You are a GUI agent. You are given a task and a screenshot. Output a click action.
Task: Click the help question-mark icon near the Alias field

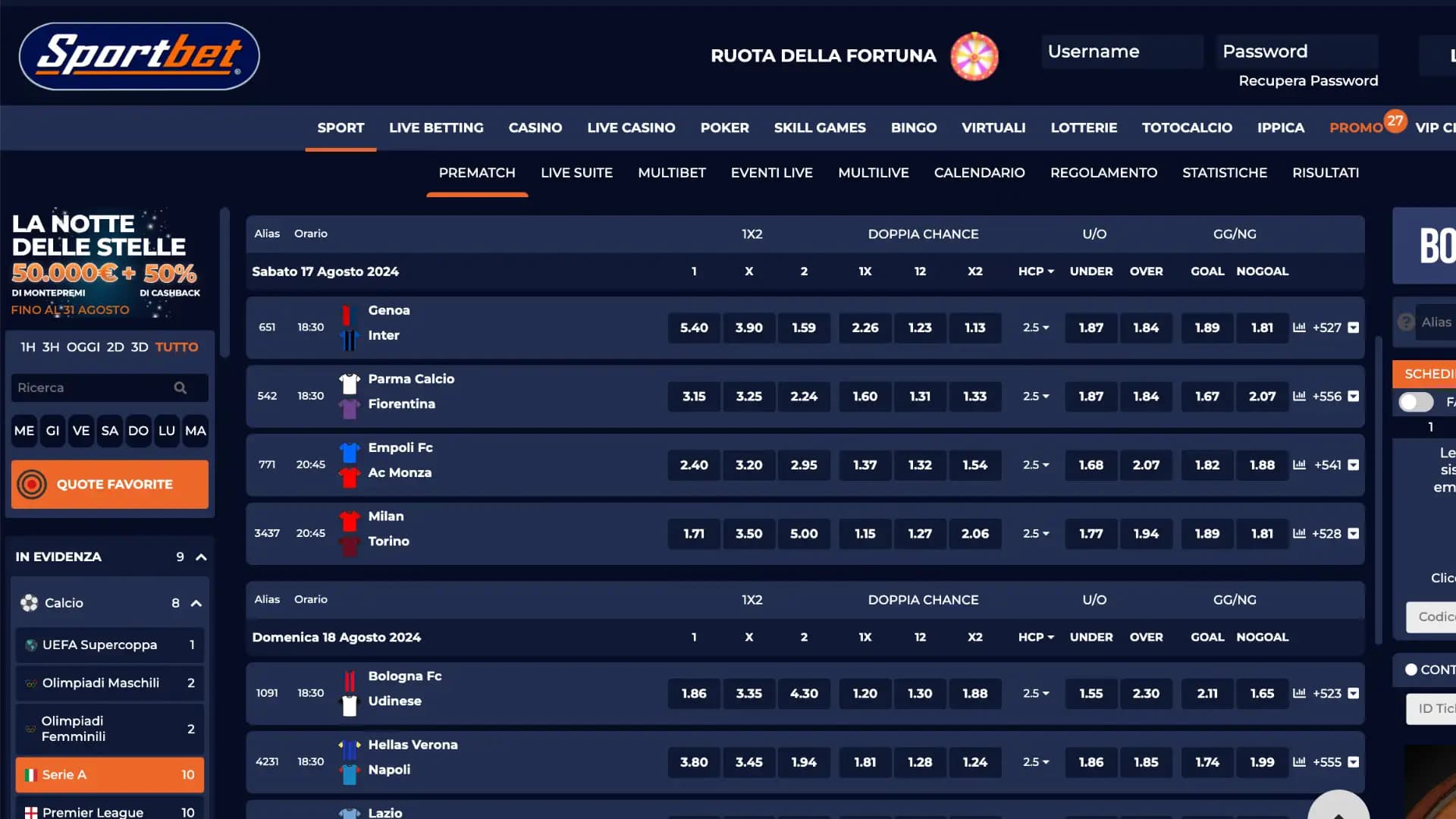(x=1406, y=322)
